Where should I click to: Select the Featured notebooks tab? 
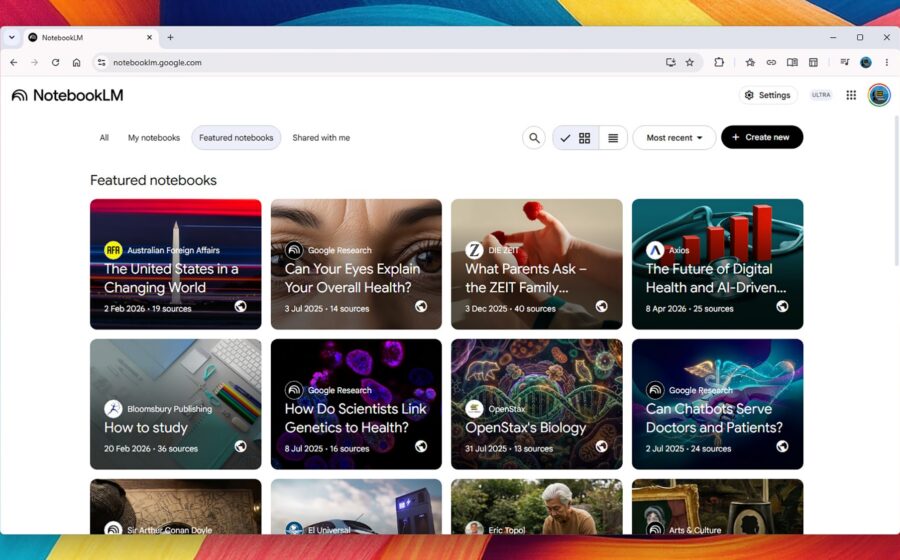click(x=236, y=138)
